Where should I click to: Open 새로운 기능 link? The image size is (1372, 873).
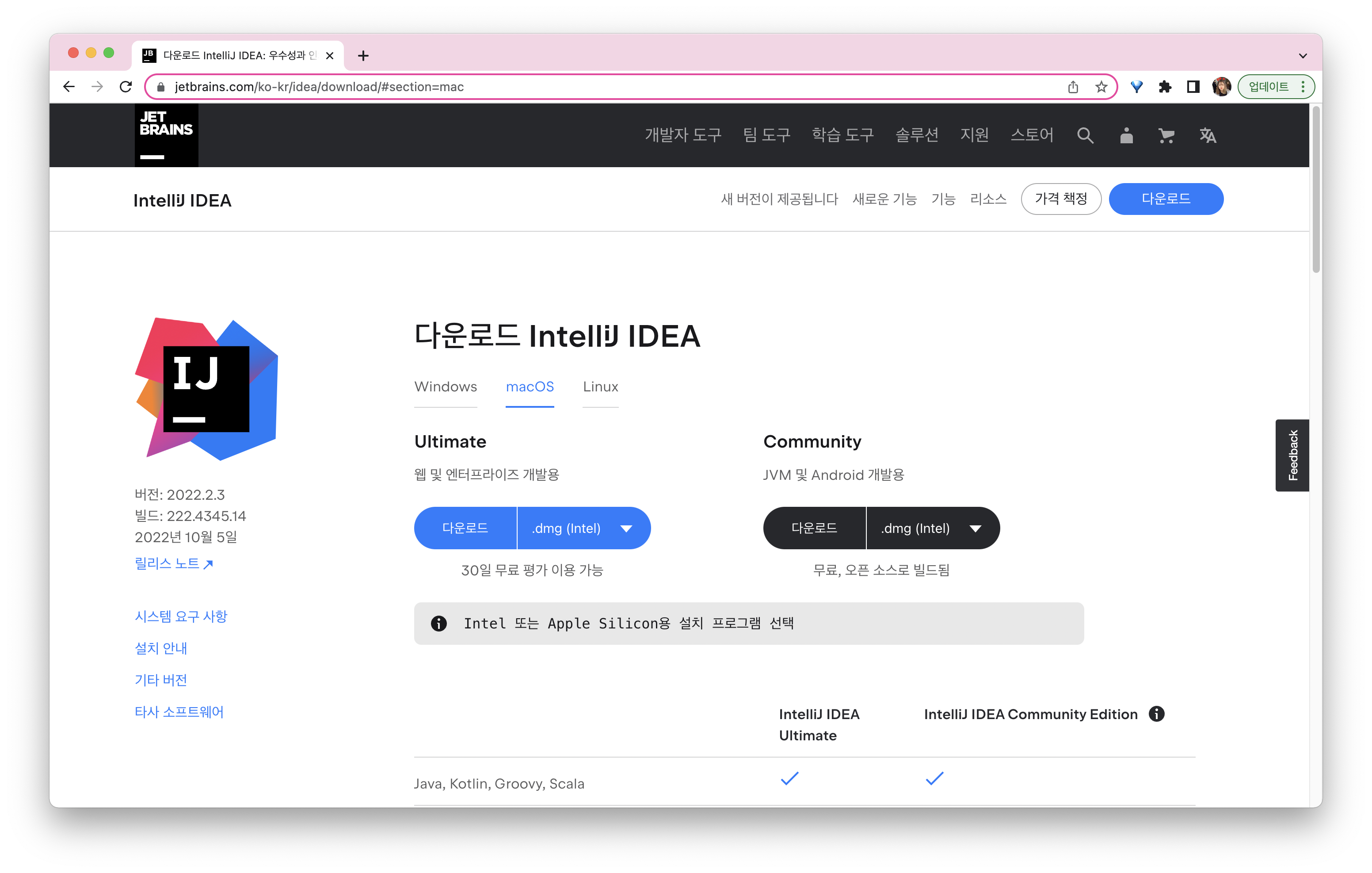click(884, 199)
